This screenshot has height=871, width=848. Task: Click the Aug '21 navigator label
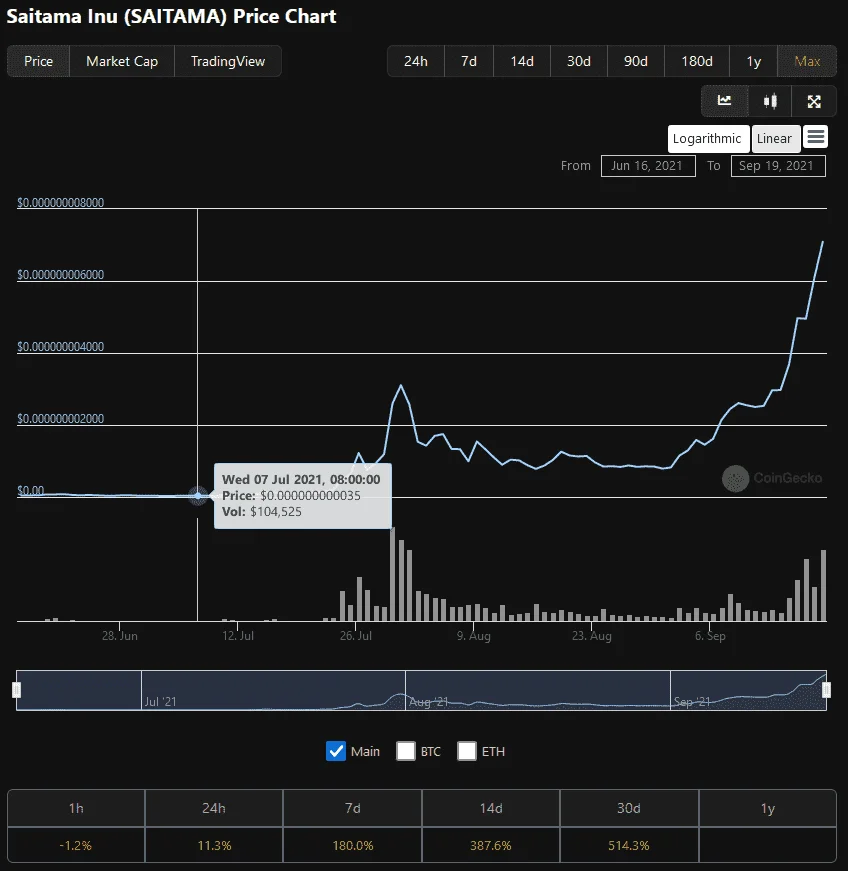tap(428, 702)
